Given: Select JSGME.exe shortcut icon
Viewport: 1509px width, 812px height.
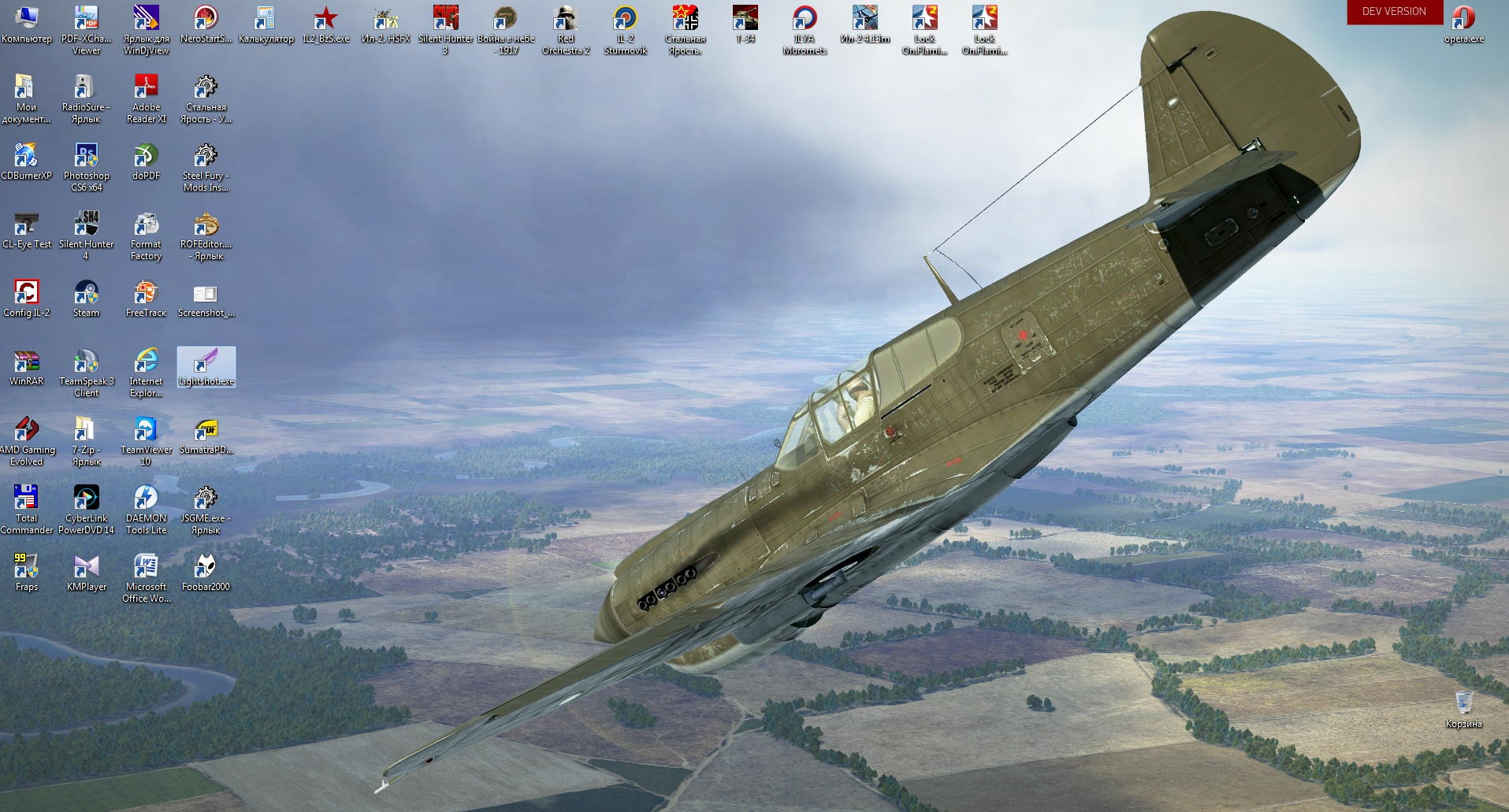Looking at the screenshot, I should [x=206, y=509].
